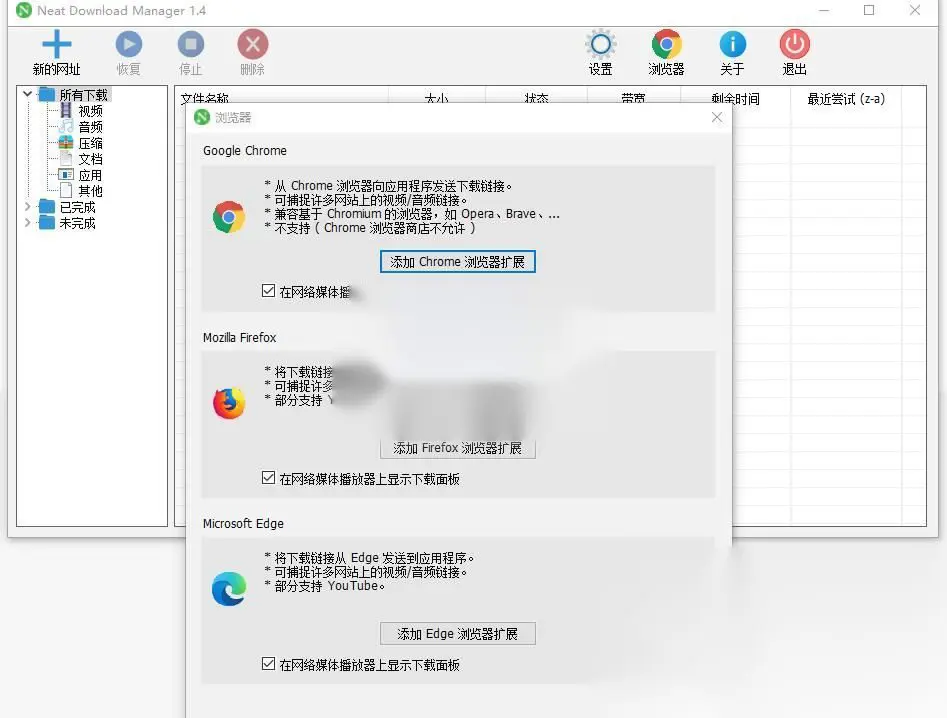Close the 浏览器 dialog
Screen dimensions: 947x718
coord(717,117)
